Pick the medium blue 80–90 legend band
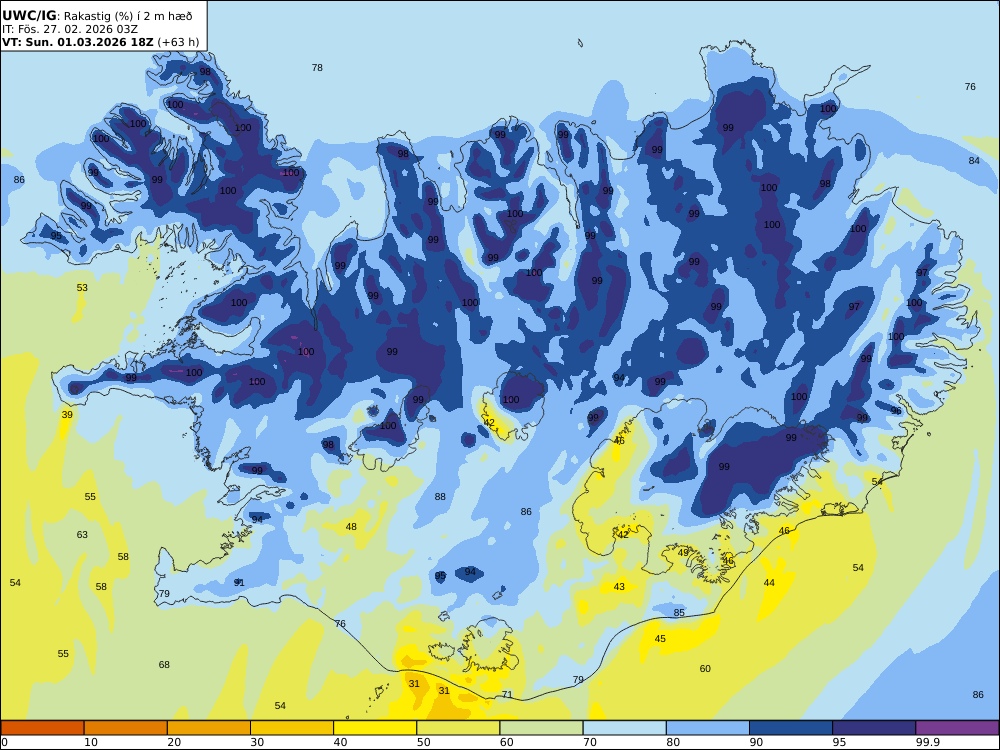Viewport: 1000px width, 750px height. tap(708, 728)
